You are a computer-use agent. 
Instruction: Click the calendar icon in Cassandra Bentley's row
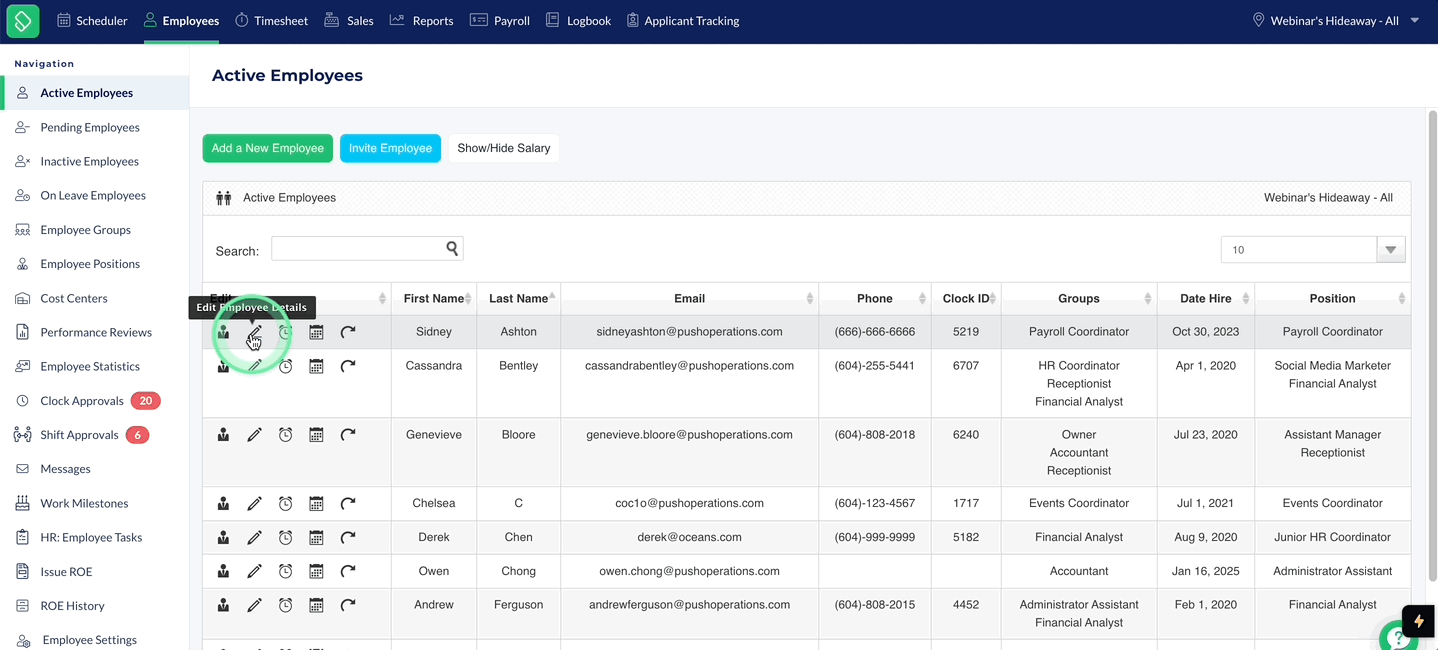[316, 366]
